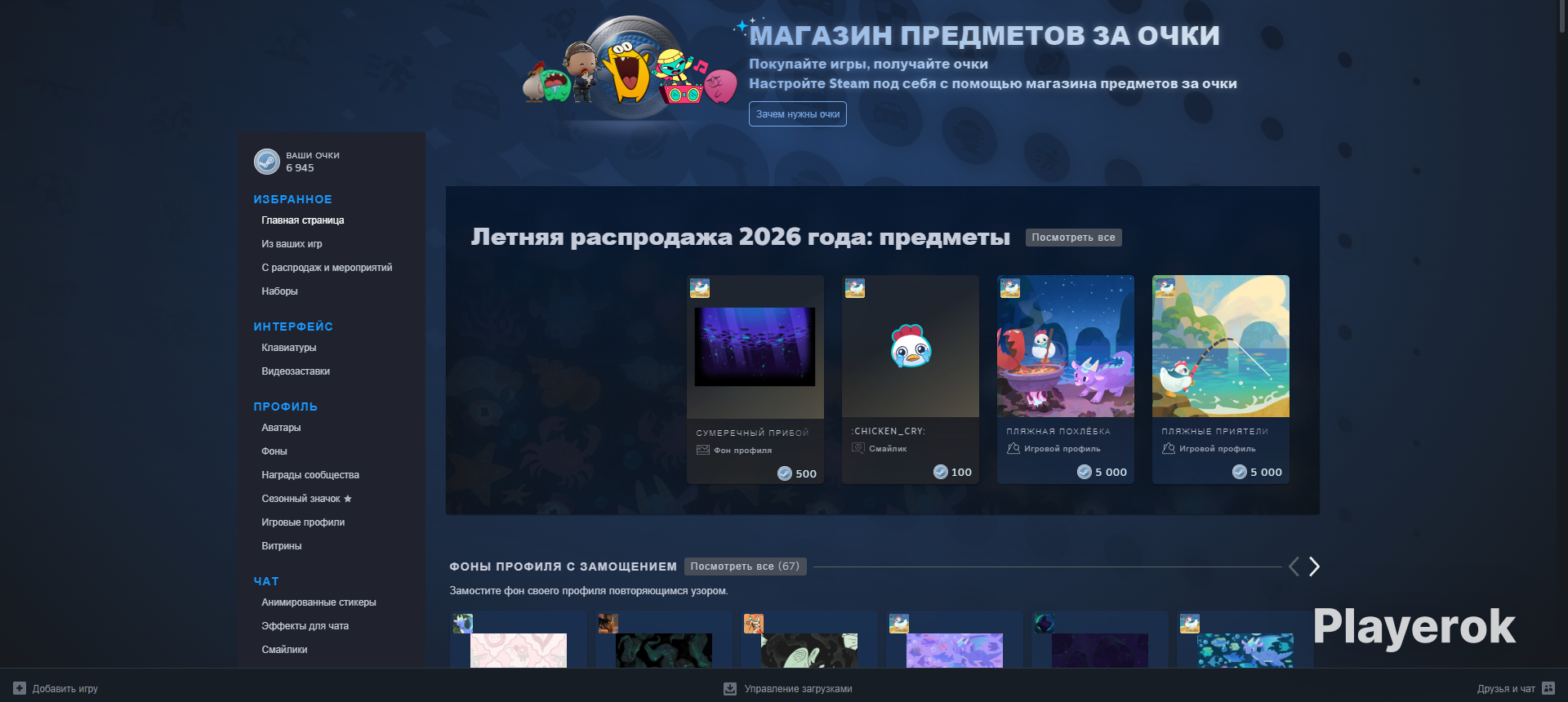The width and height of the screenshot is (1568, 702).
Task: Click the game icon on :CHICKEN_CRY: card
Action: tap(855, 288)
